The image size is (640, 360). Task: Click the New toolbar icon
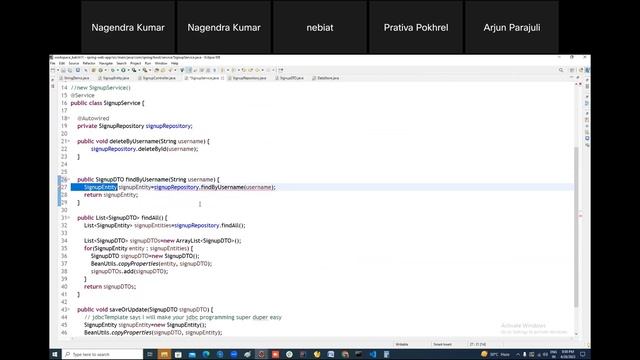point(53,70)
